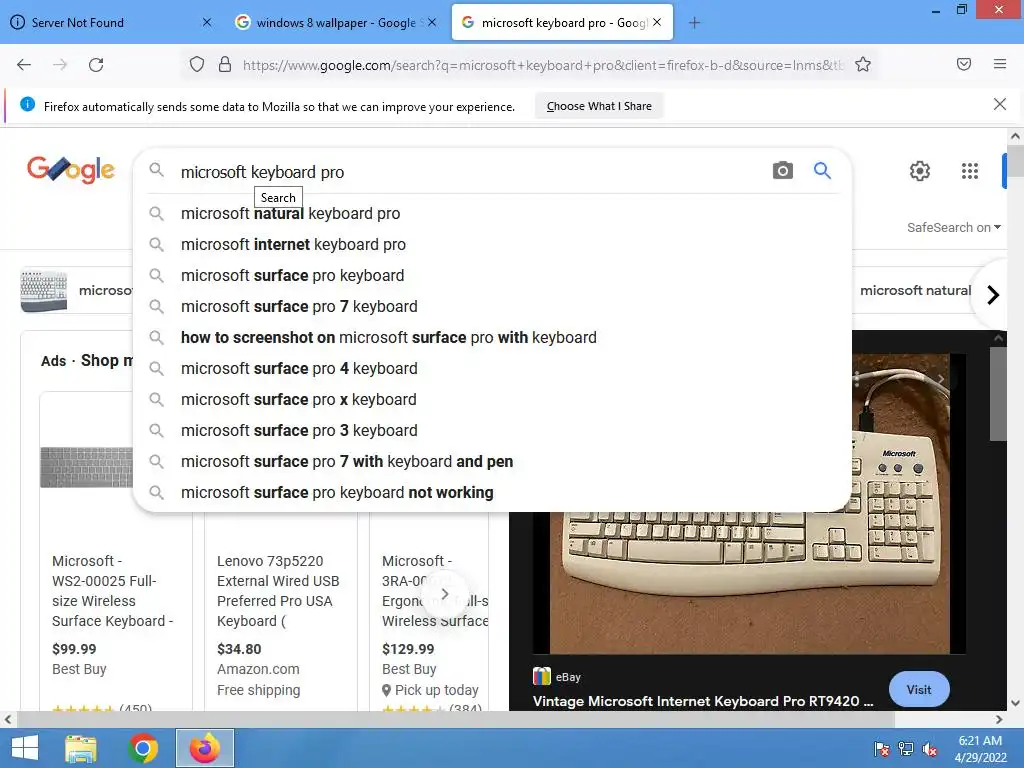Click the Action Center flag icon
Image resolution: width=1024 pixels, height=768 pixels.
(x=882, y=749)
